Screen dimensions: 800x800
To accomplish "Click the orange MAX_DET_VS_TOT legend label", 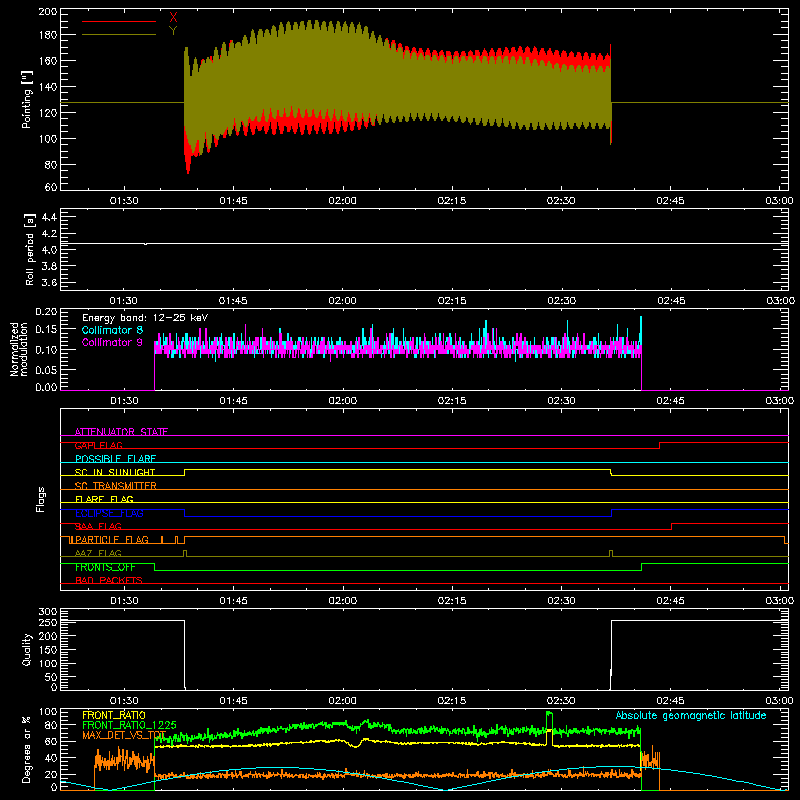I will [x=124, y=735].
